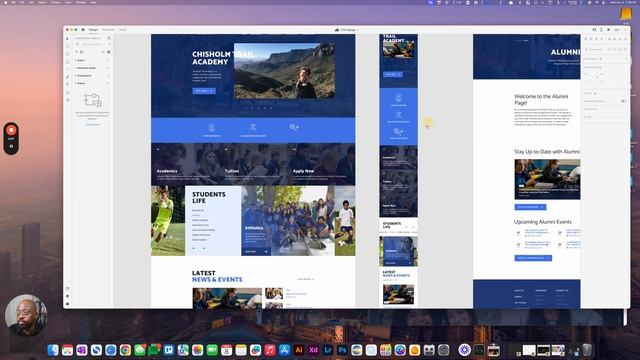This screenshot has width=640, height=360.
Task: Select the Apply Now card on canvas
Action: click(321, 164)
